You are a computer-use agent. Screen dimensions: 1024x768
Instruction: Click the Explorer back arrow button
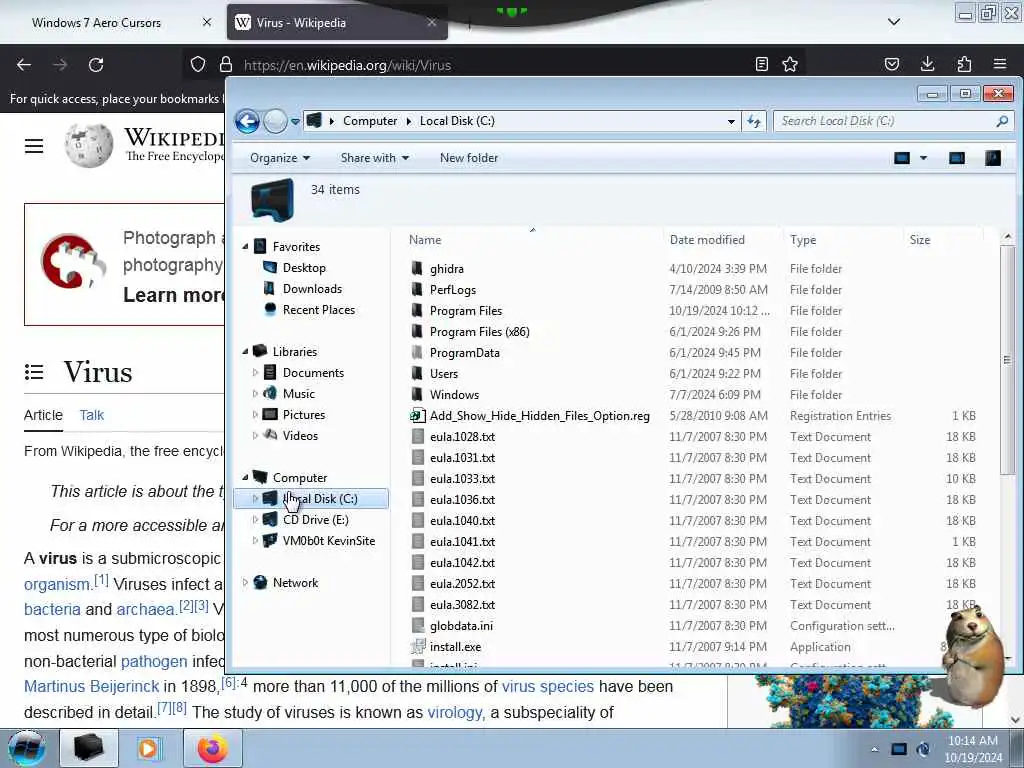248,121
